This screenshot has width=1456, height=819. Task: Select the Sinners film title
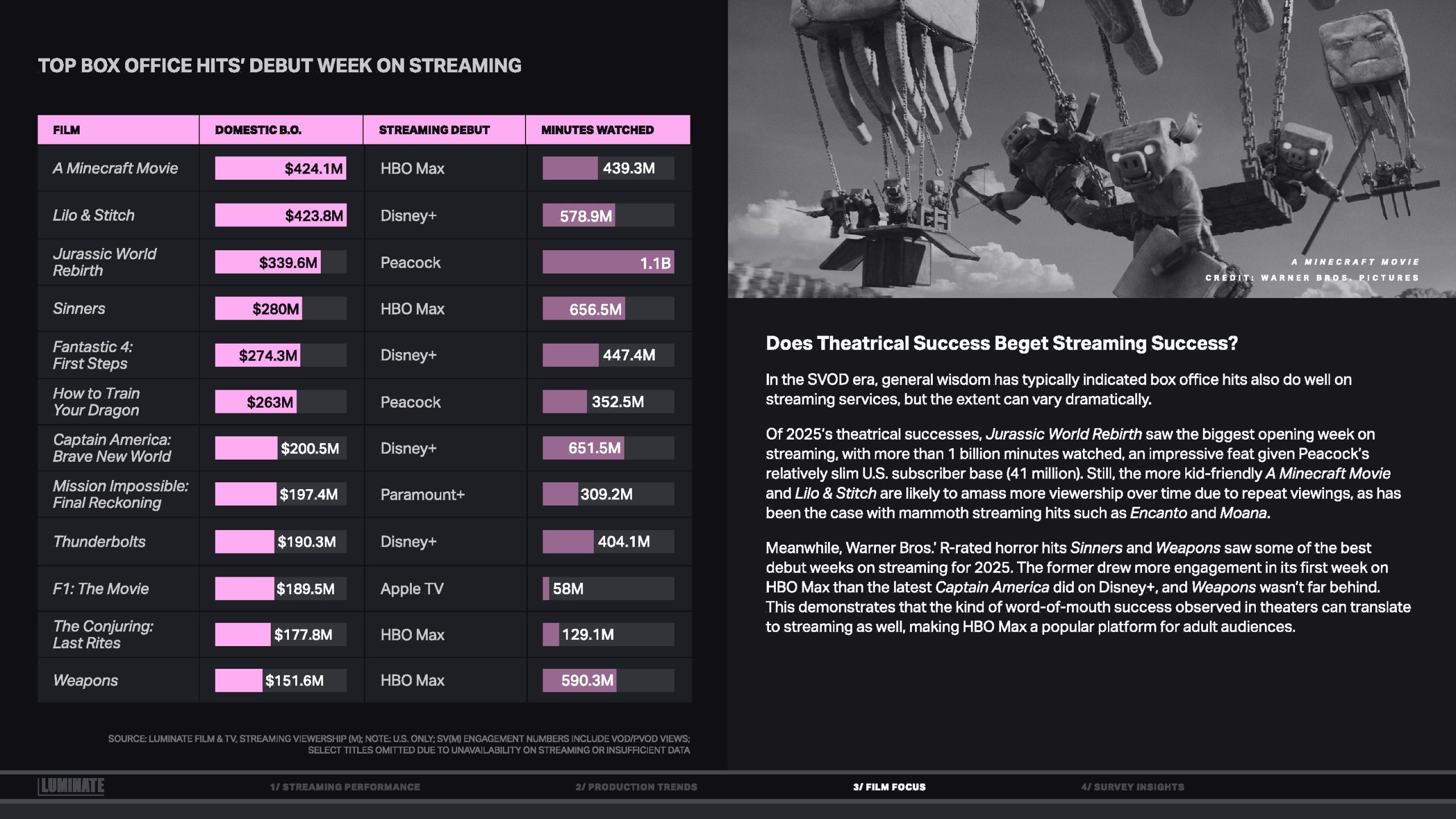79,308
